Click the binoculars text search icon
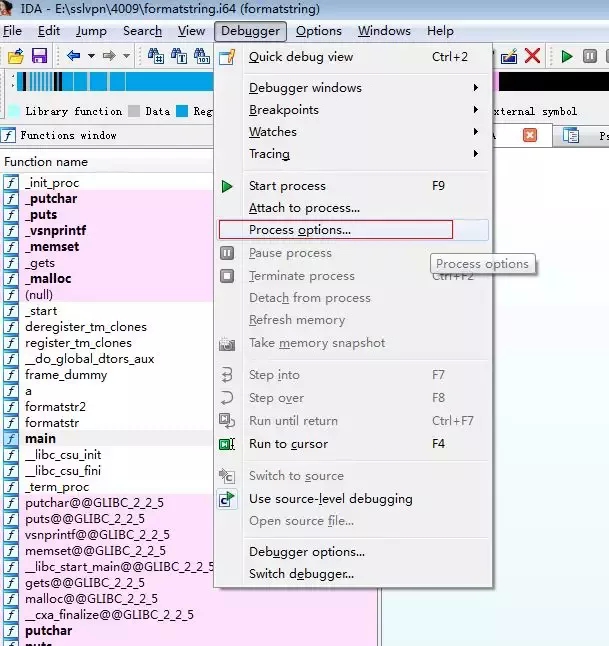This screenshot has height=646, width=609. 179,56
